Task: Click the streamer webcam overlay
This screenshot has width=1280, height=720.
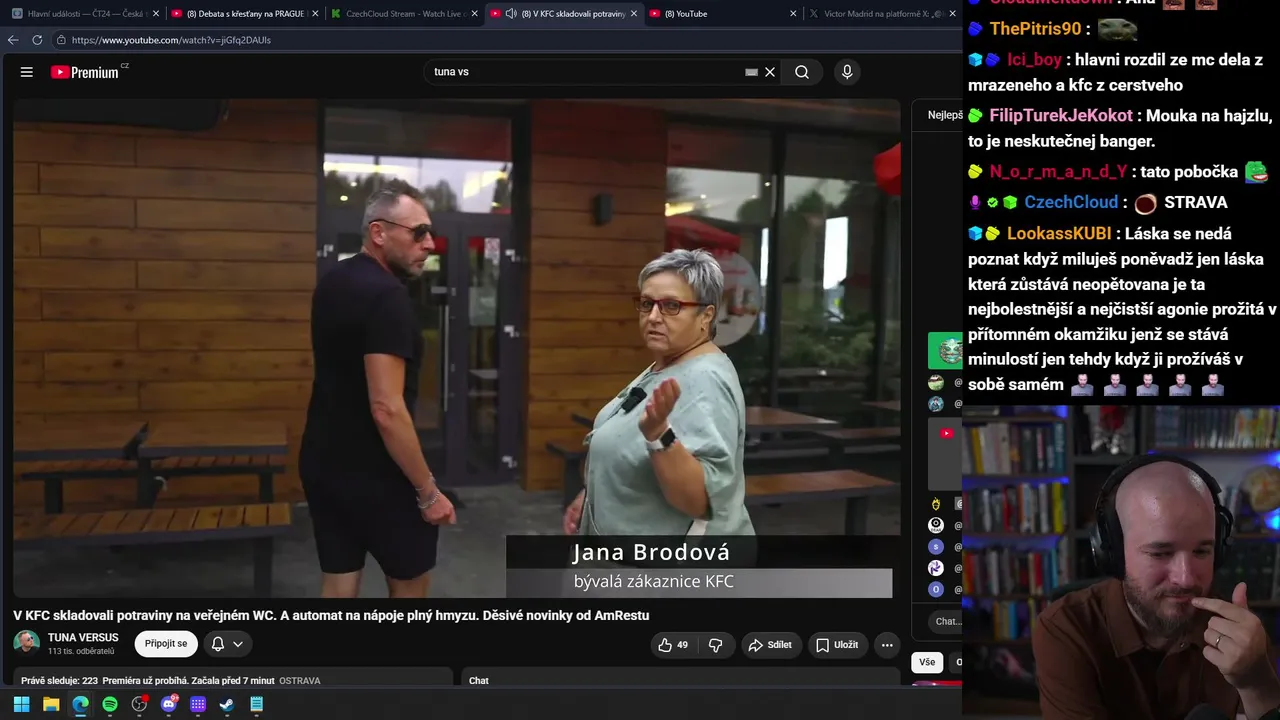Action: [1121, 562]
